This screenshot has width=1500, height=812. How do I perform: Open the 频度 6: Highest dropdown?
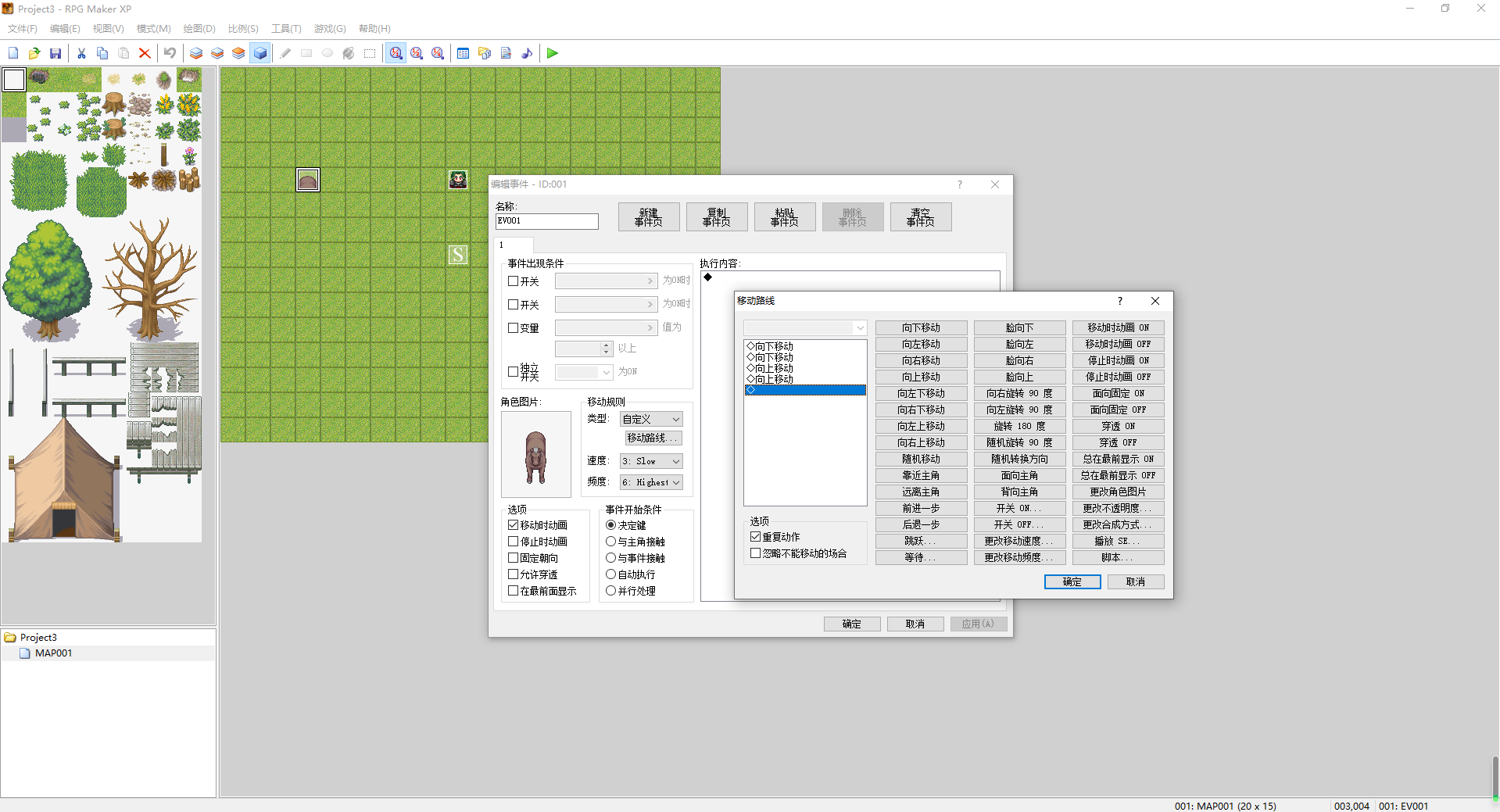click(x=651, y=483)
